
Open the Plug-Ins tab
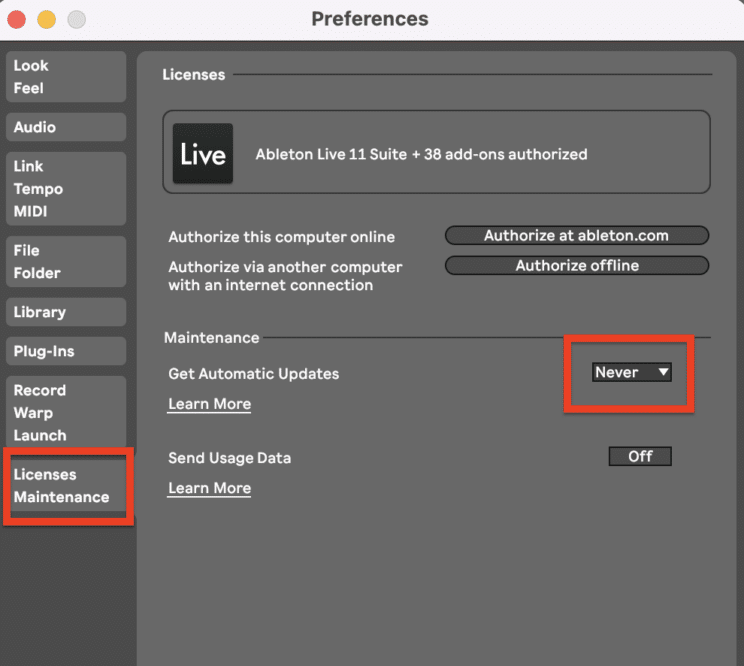pyautogui.click(x=66, y=351)
